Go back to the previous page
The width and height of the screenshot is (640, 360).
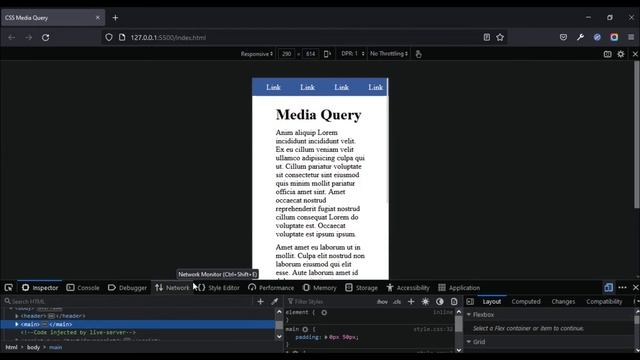[11, 38]
